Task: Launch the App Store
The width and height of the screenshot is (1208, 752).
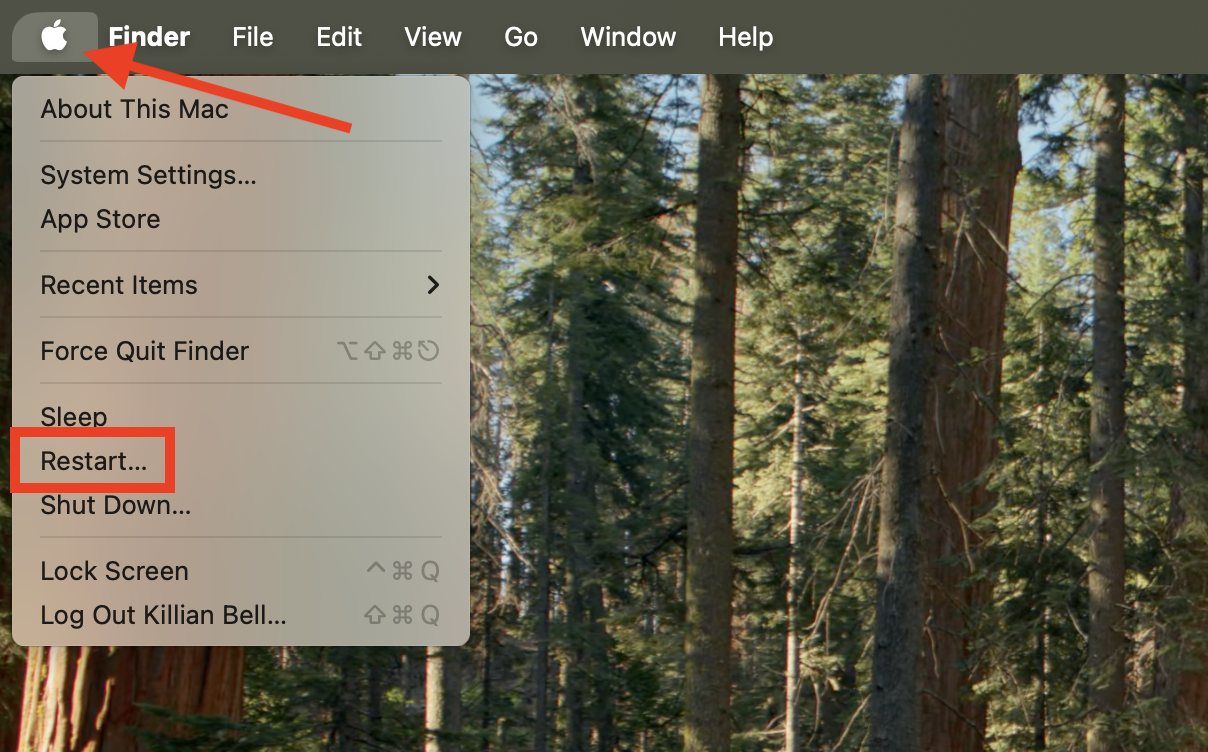Action: (x=100, y=219)
